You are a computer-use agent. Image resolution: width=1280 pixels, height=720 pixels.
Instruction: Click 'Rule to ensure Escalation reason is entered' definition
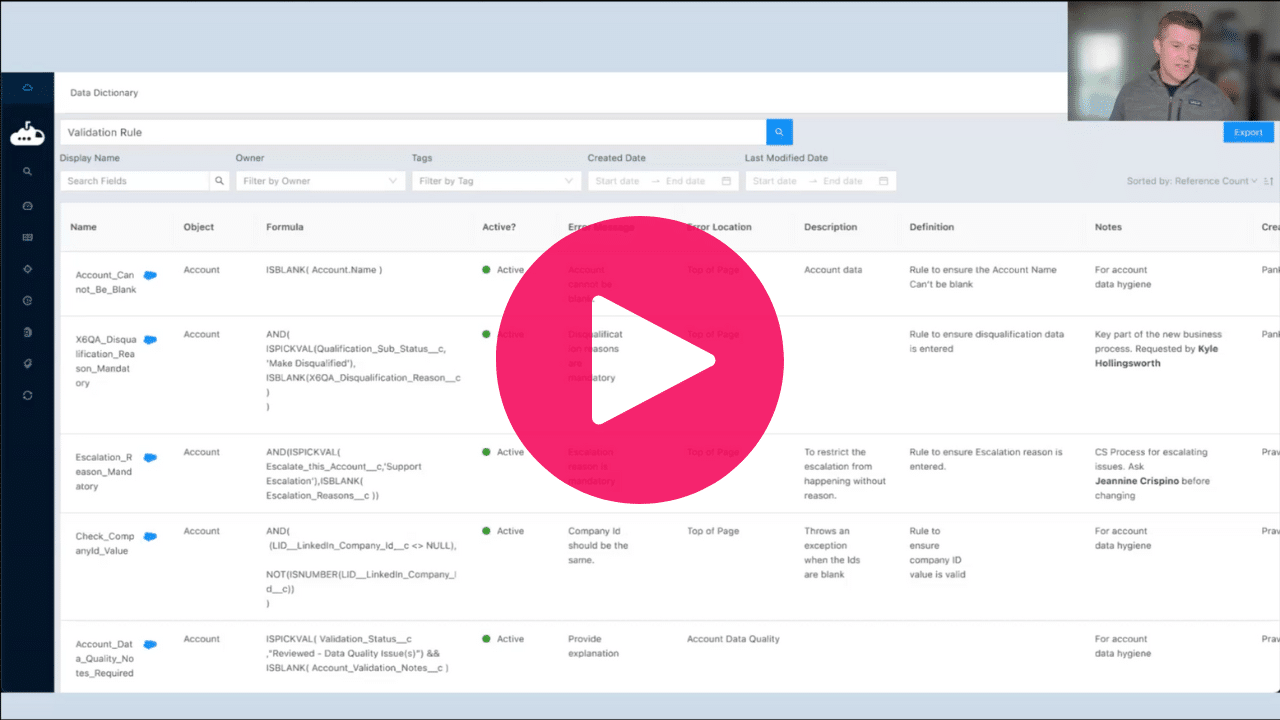(986, 459)
